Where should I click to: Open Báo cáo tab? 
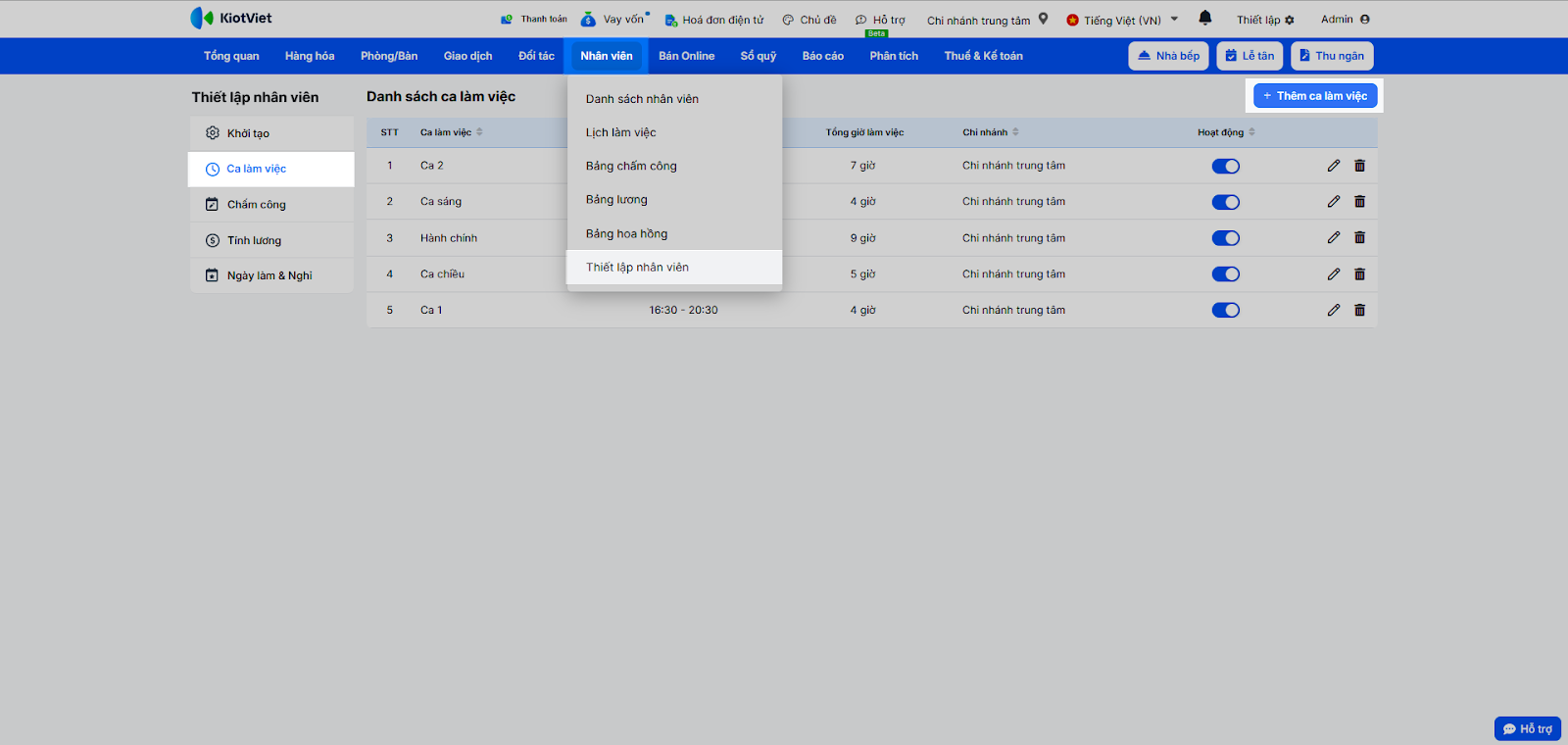[x=823, y=56]
